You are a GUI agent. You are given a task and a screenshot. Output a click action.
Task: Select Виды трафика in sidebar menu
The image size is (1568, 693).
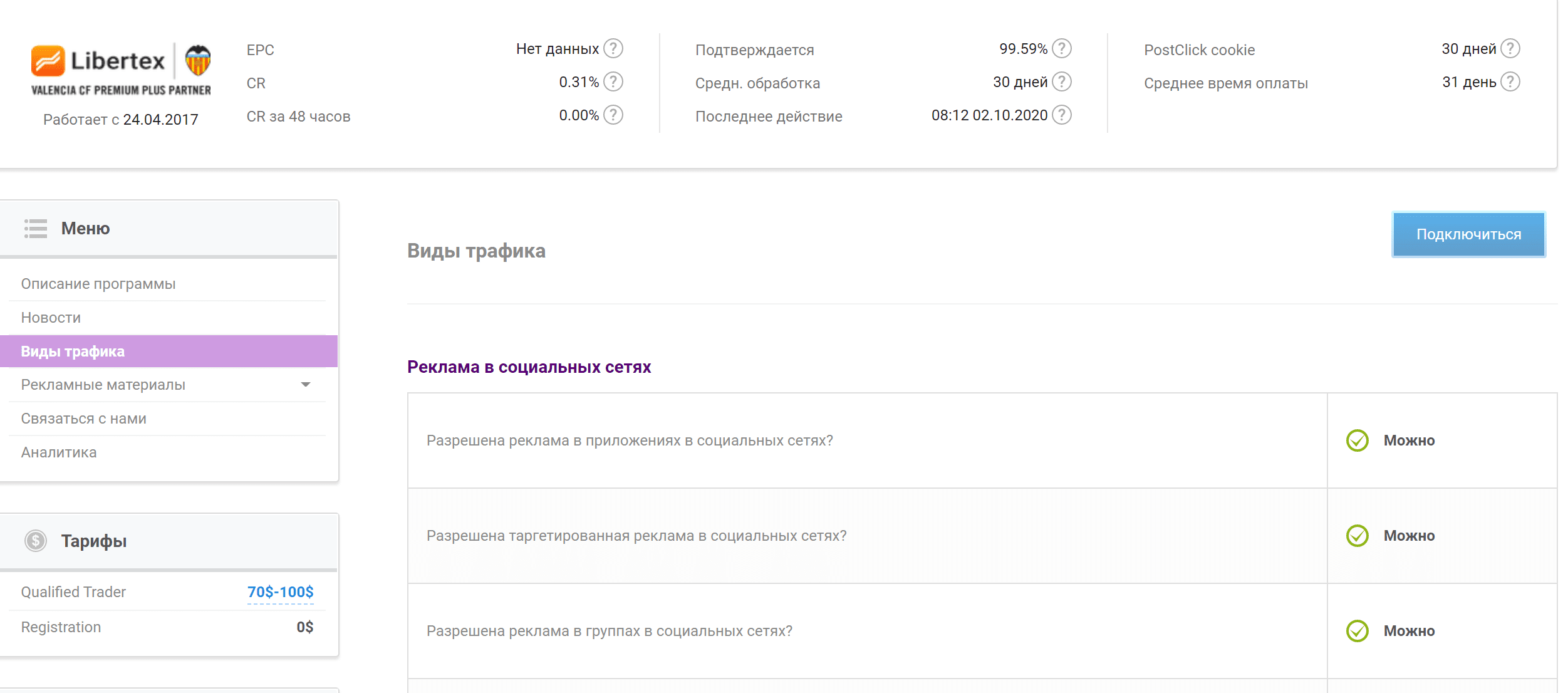point(73,352)
